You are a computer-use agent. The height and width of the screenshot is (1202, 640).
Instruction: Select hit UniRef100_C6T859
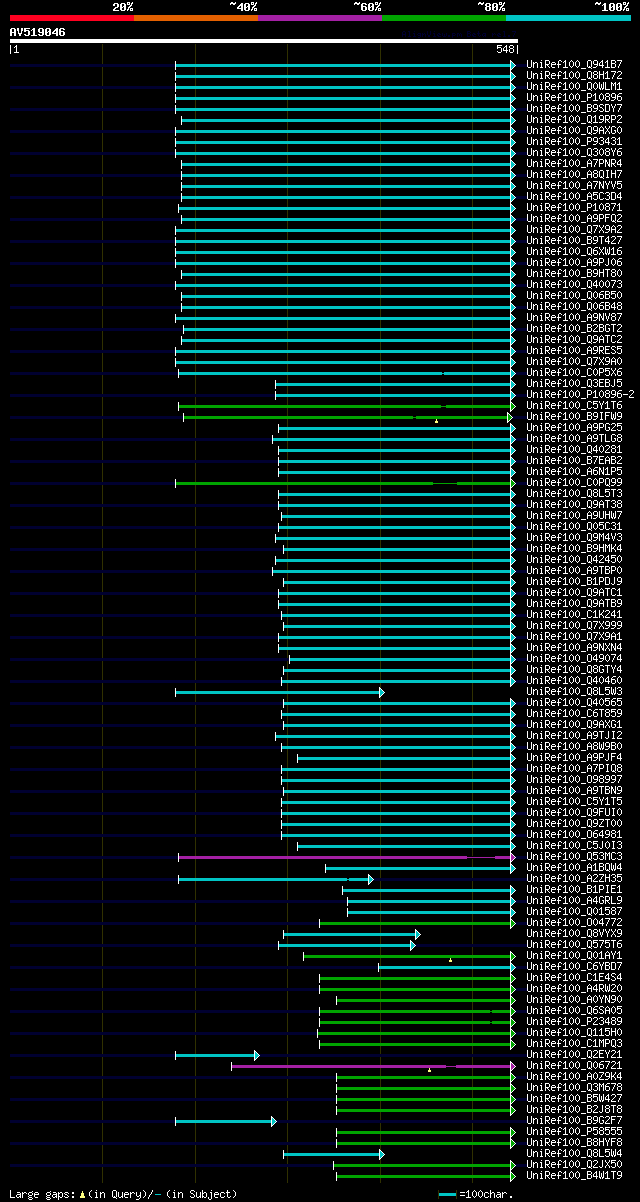click(x=574, y=713)
